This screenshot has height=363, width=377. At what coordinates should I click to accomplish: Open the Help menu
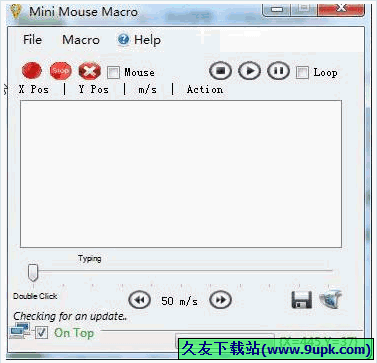[147, 40]
